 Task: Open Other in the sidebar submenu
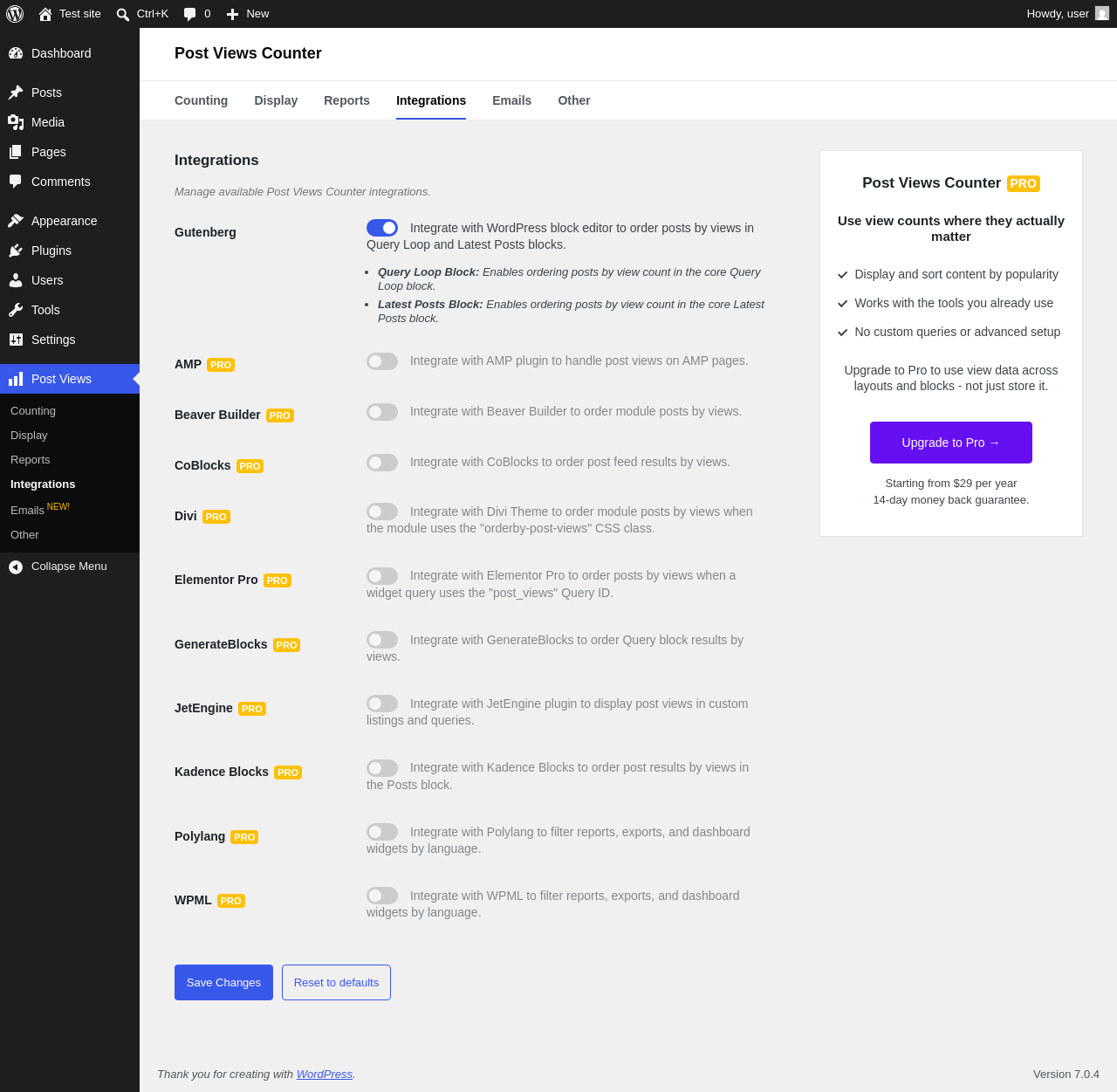tap(70, 535)
